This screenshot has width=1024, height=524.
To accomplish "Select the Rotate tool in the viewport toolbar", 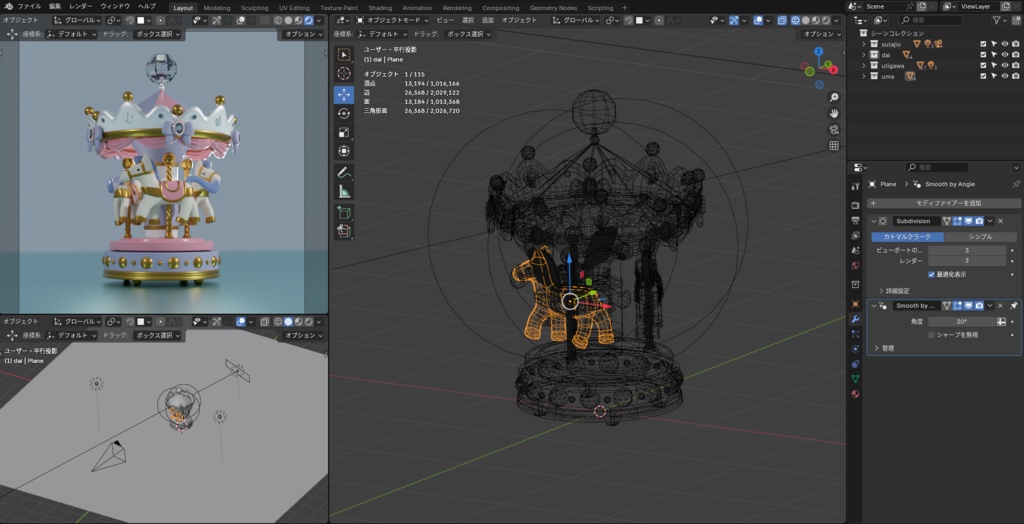I will pyautogui.click(x=343, y=113).
